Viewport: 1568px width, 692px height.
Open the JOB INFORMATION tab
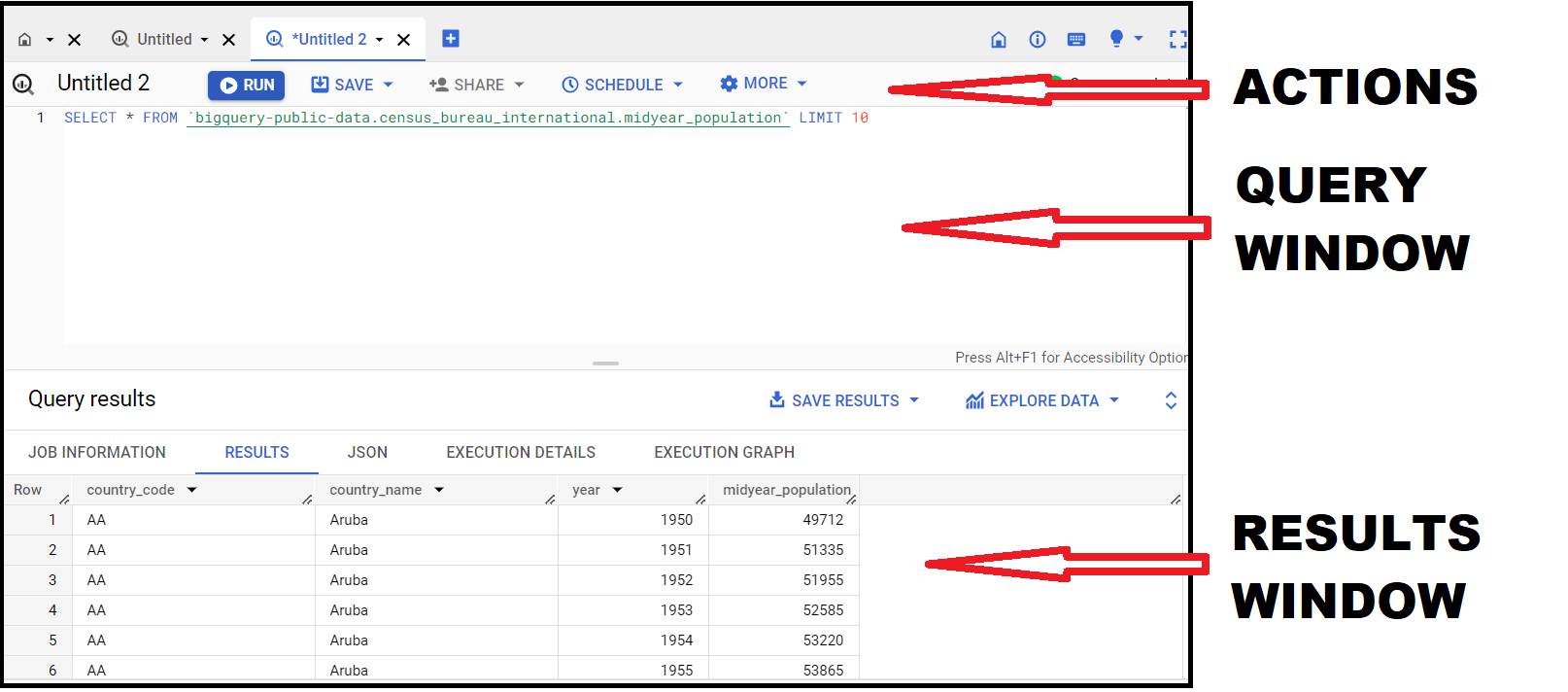[97, 453]
